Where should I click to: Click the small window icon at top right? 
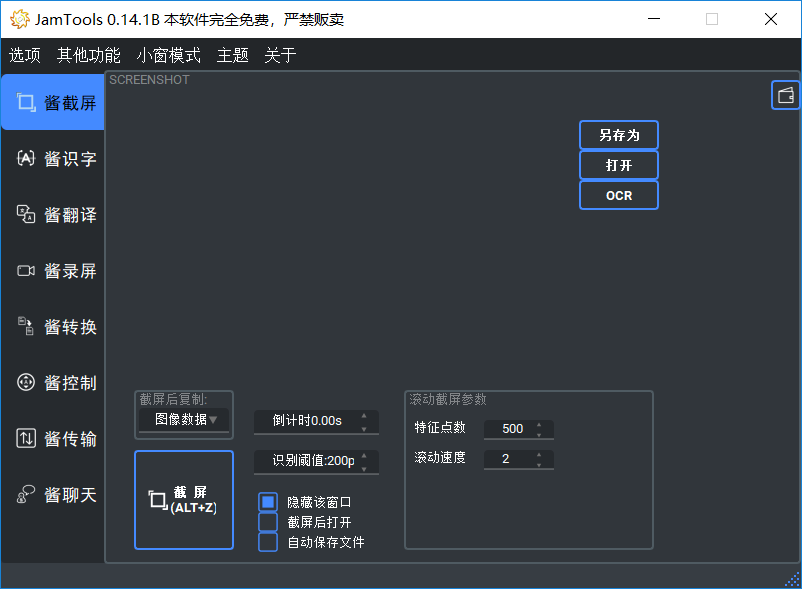(x=785, y=94)
